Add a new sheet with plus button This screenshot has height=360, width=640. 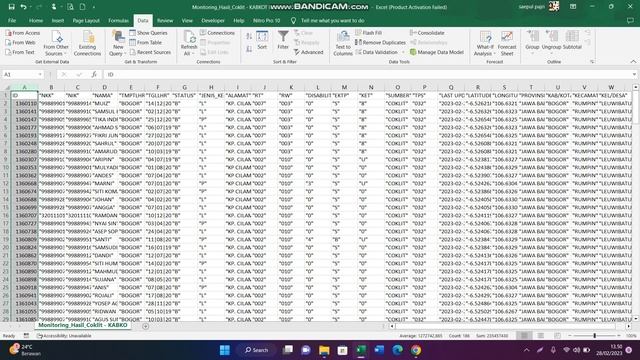(145, 326)
